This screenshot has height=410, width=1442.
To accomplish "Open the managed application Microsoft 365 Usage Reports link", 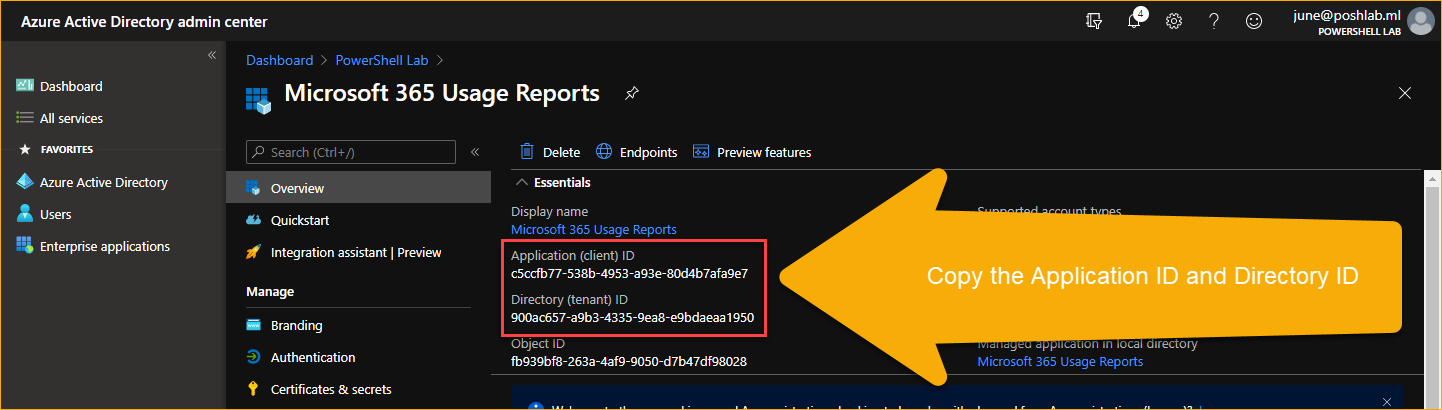I will coord(1060,361).
